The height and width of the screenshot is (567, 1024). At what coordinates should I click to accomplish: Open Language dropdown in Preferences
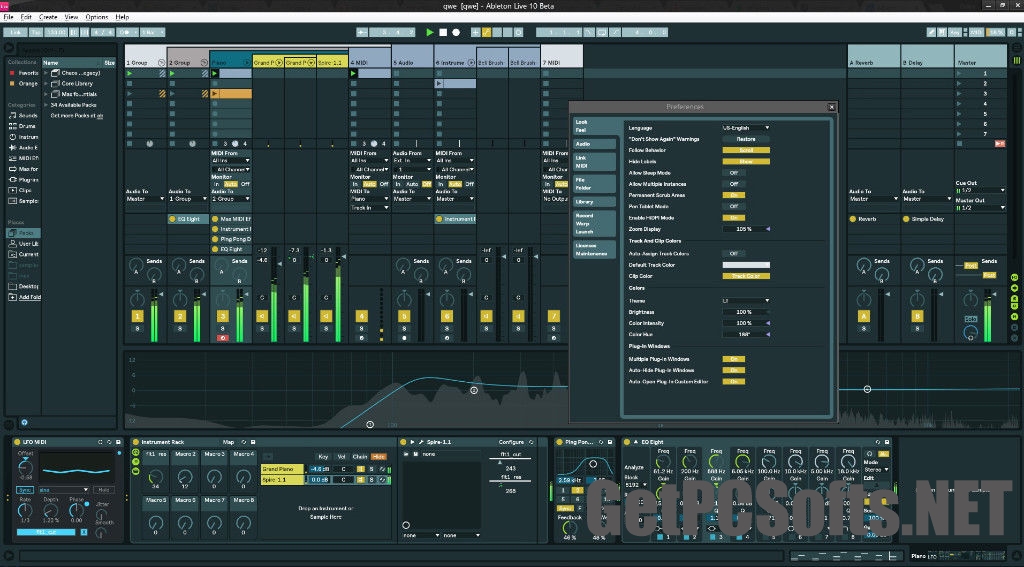(746, 128)
